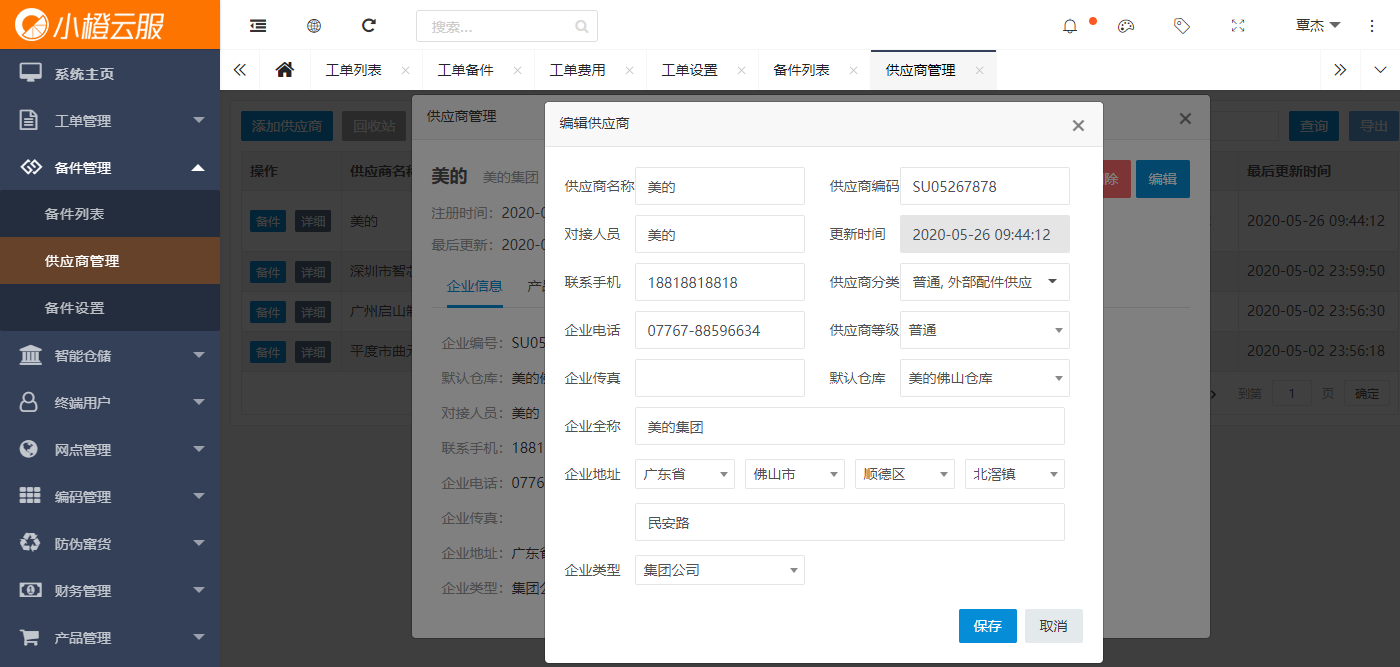Close the 编辑供应商 dialog
Image resolution: width=1400 pixels, height=667 pixels.
pos(1078,126)
